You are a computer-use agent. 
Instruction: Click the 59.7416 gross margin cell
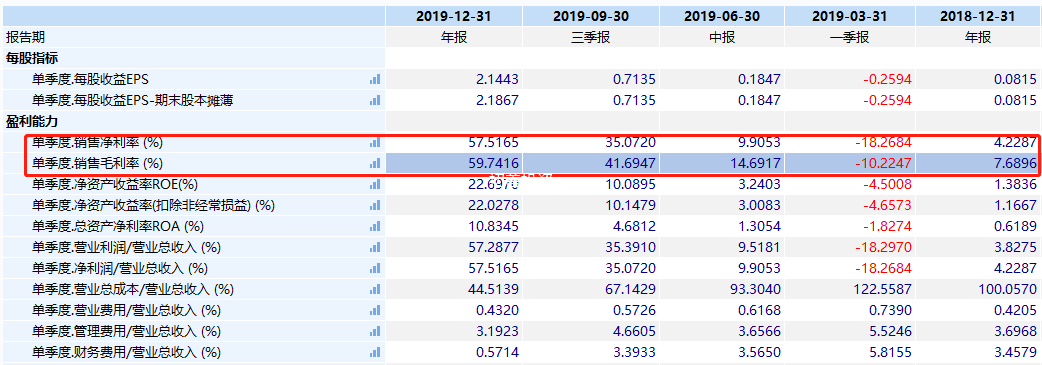pos(454,163)
